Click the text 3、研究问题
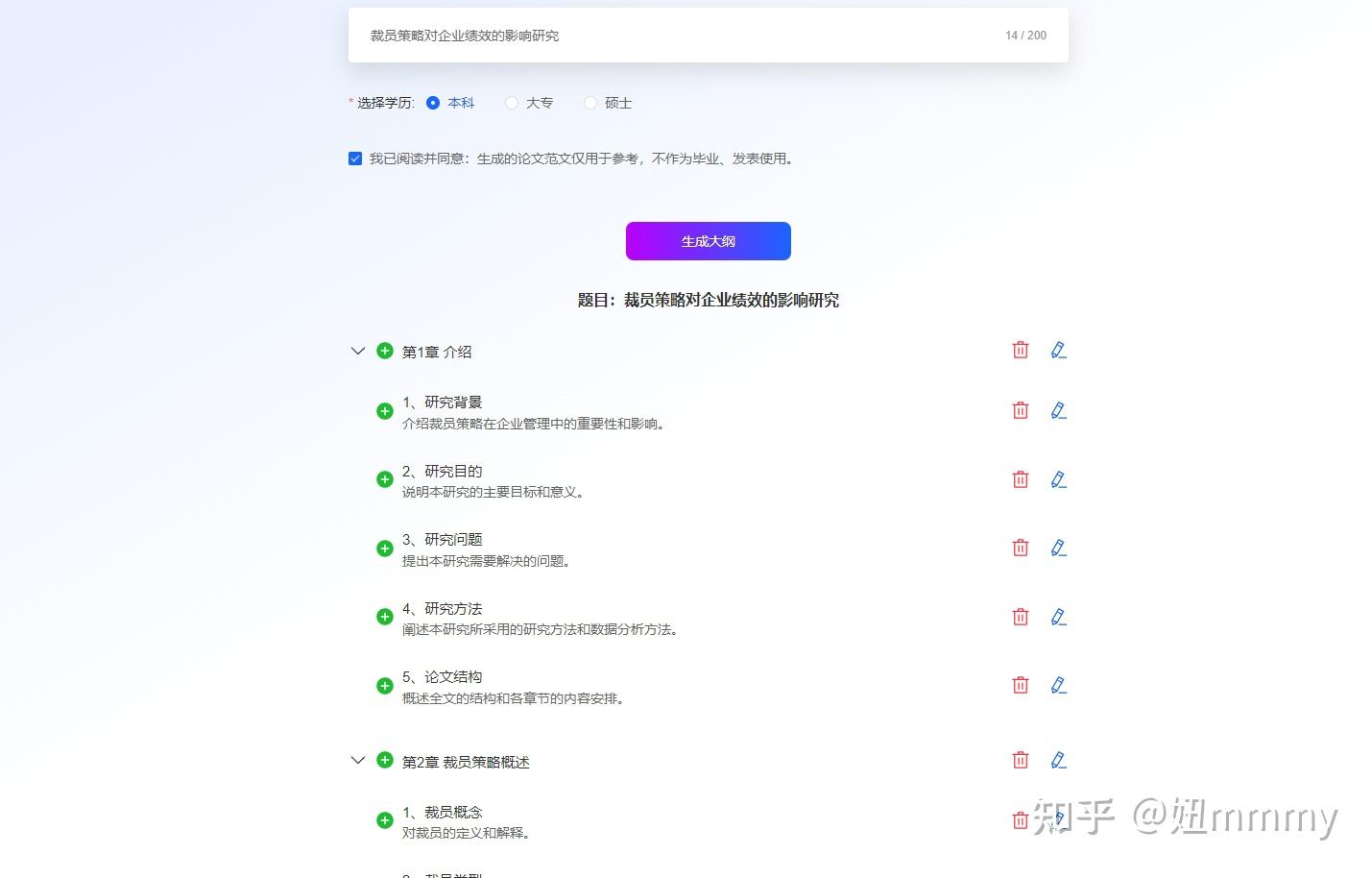 [442, 540]
